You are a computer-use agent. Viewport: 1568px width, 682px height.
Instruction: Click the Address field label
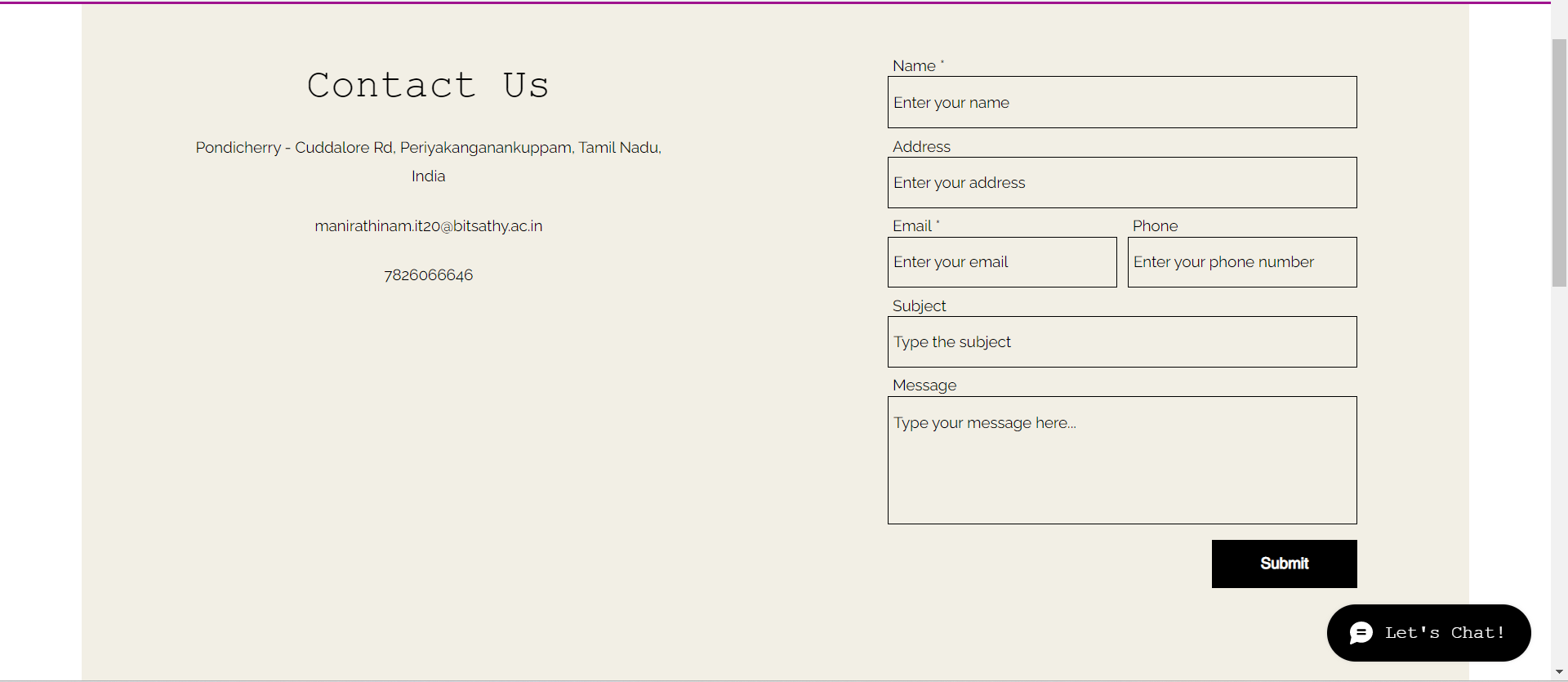point(921,147)
